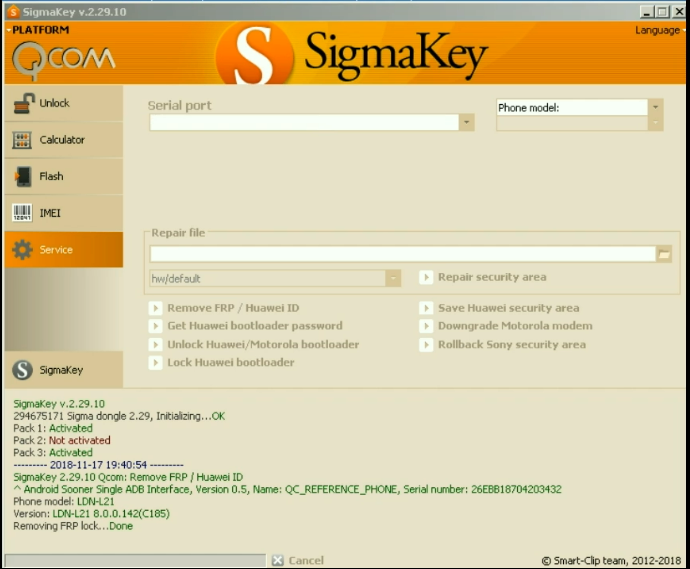
Task: Run Get Huawei bootloader password
Action: [x=255, y=326]
